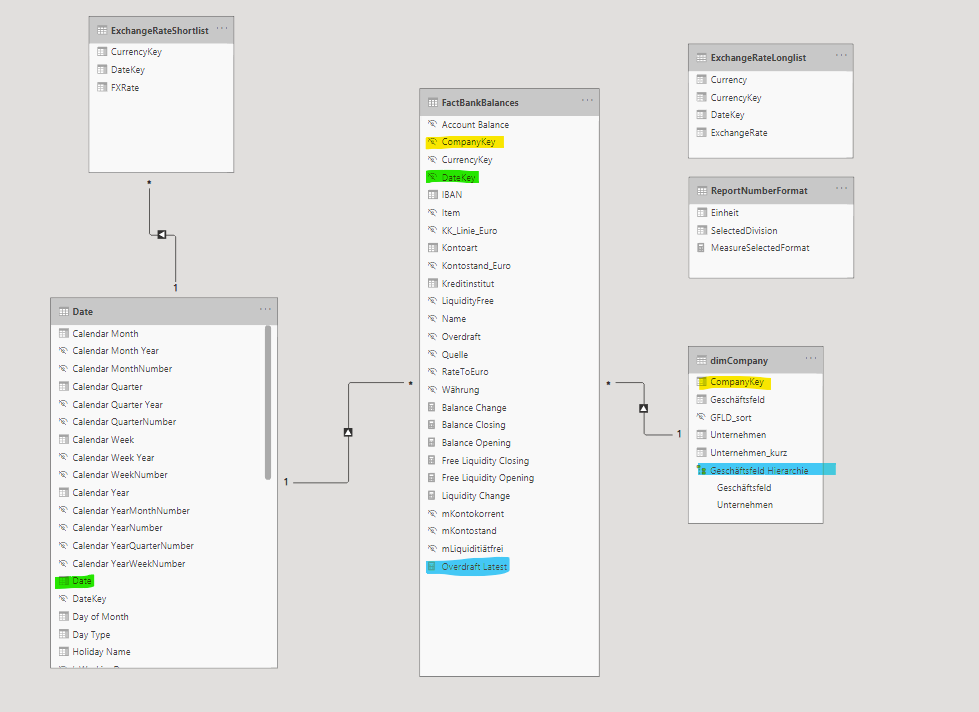Select Day Type field
This screenshot has height=712, width=979.
pos(91,635)
